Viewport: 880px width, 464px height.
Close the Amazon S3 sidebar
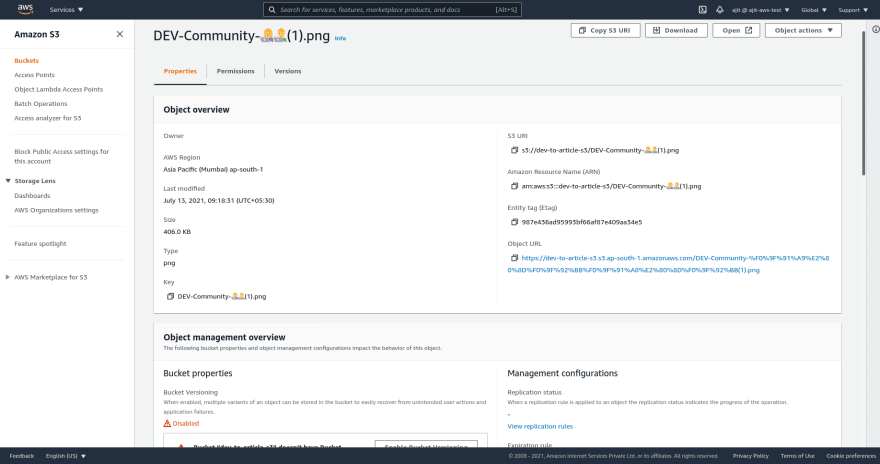120,34
